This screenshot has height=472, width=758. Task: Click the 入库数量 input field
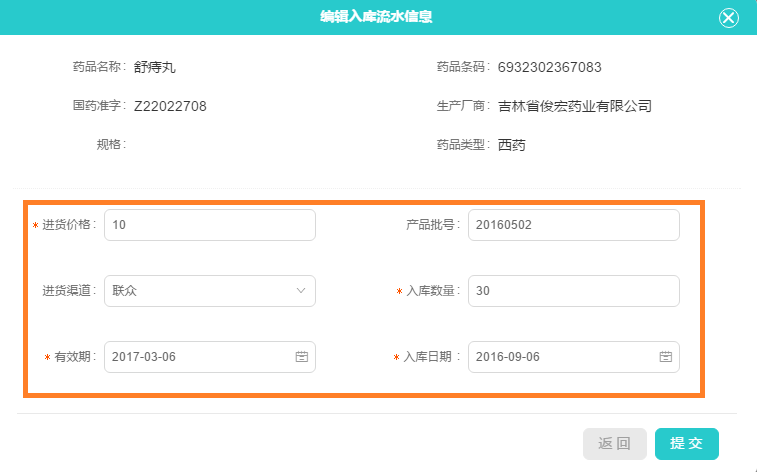(574, 291)
